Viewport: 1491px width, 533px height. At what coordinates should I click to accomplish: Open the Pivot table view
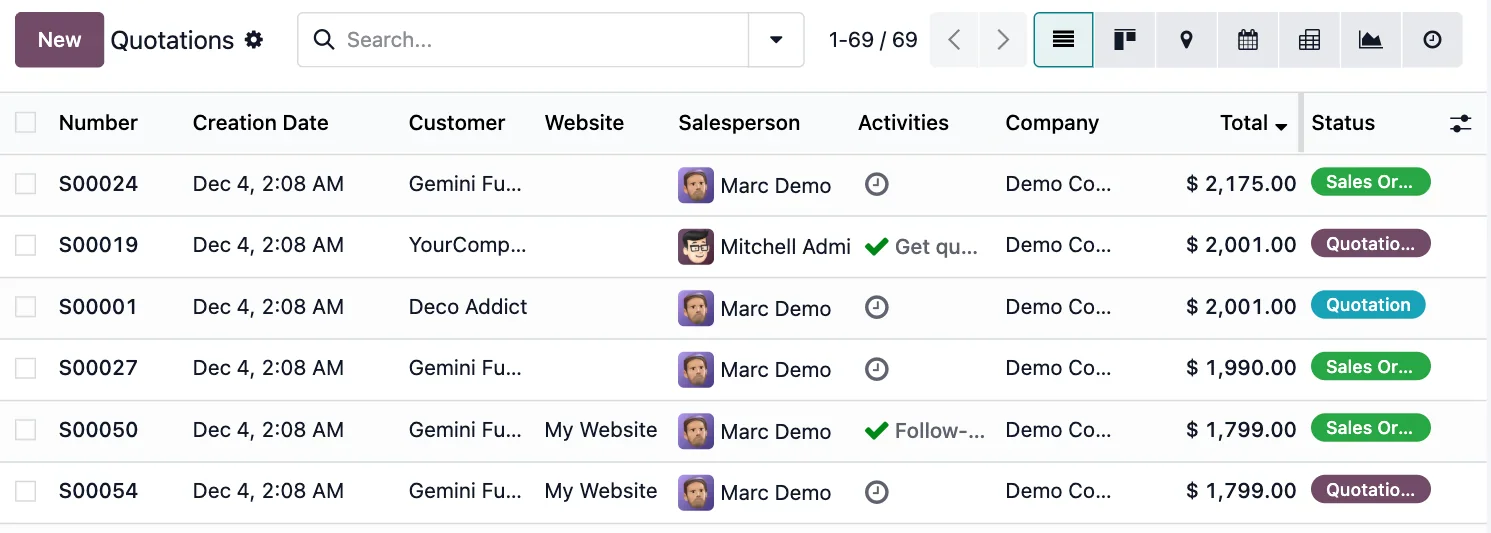[x=1309, y=40]
